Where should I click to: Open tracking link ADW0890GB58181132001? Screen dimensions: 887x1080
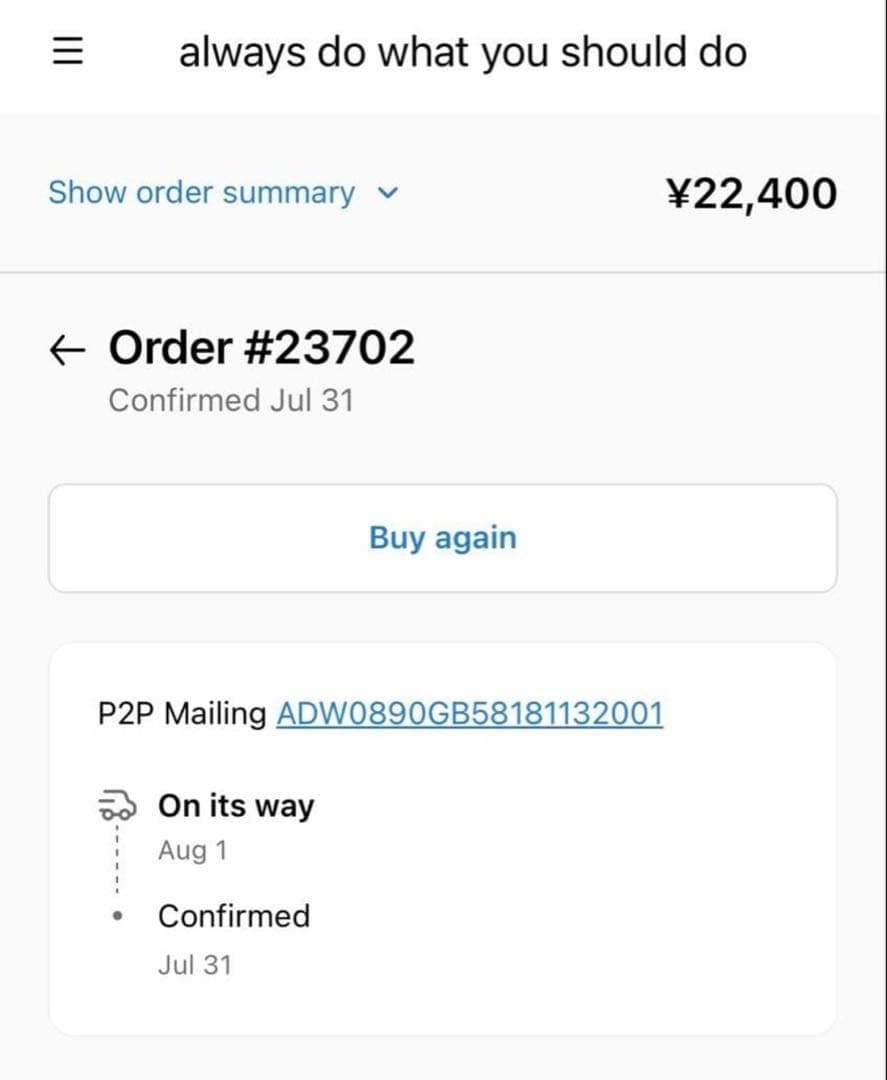[x=469, y=714]
